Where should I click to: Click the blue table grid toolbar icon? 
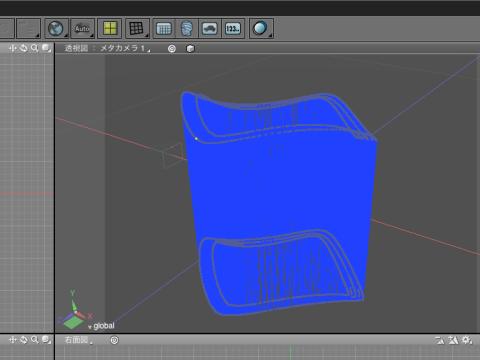point(164,29)
